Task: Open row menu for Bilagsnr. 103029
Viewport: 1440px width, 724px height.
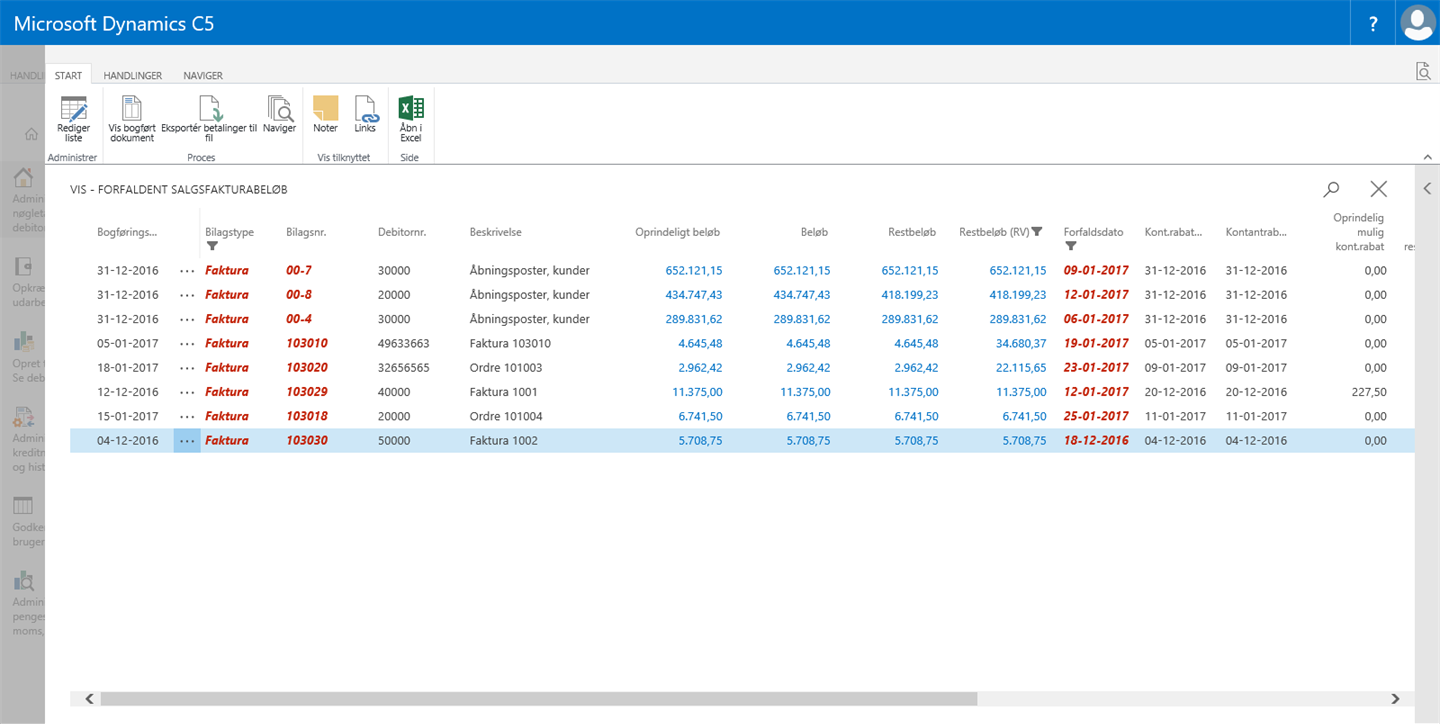Action: 187,392
